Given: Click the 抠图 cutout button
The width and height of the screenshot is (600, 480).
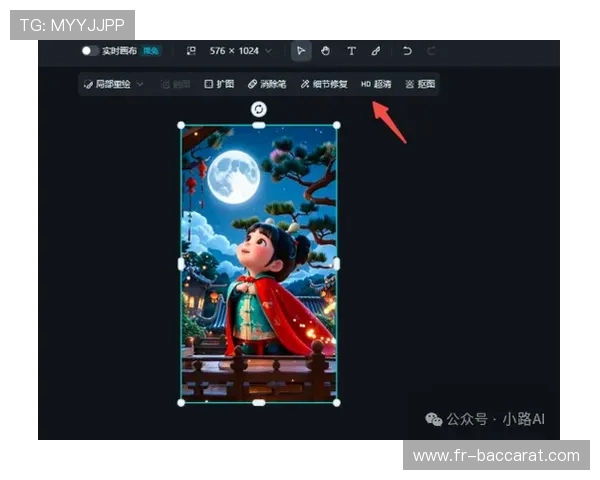Looking at the screenshot, I should point(420,84).
